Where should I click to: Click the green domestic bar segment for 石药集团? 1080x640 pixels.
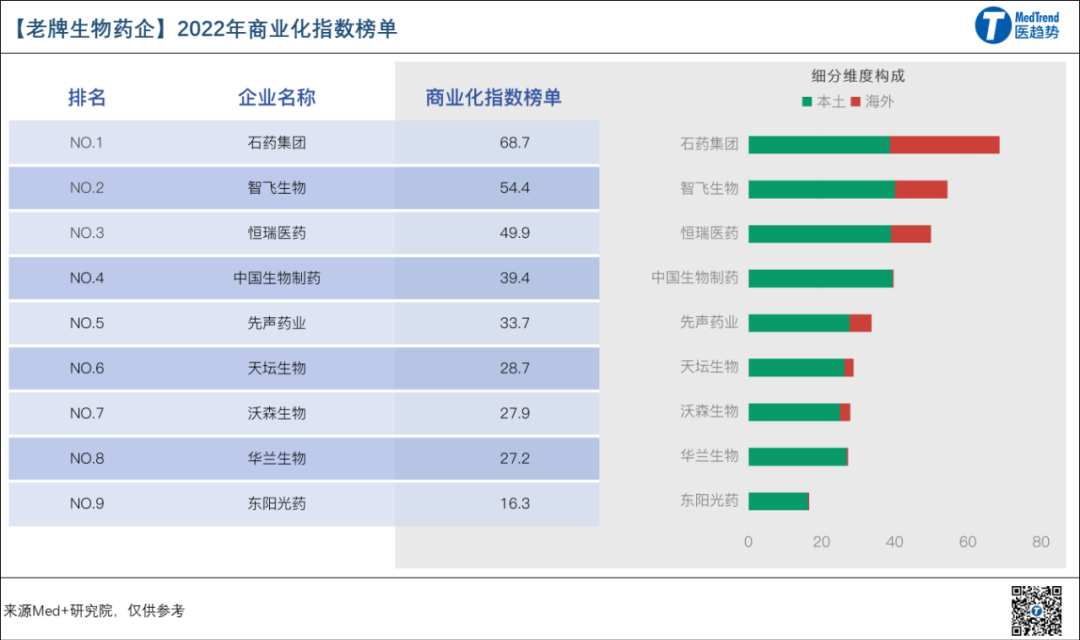819,145
